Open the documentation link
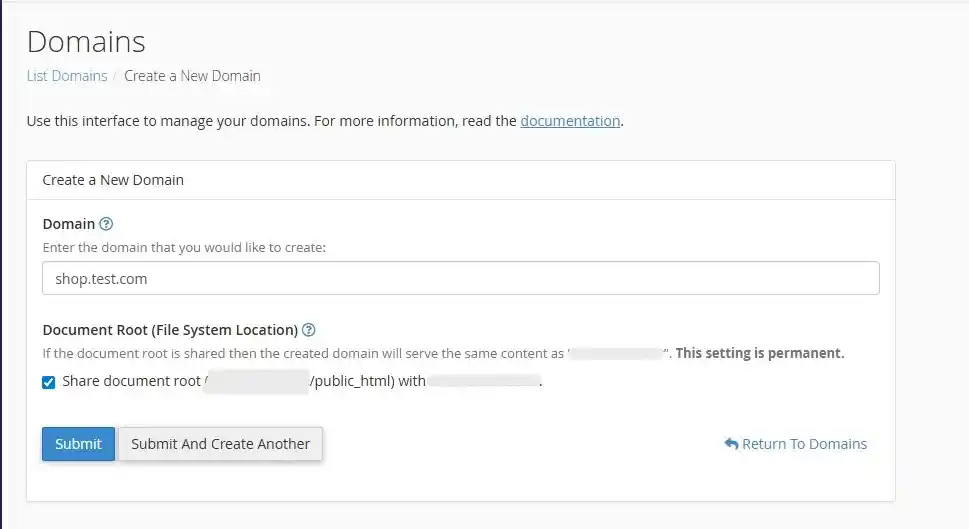 point(570,121)
